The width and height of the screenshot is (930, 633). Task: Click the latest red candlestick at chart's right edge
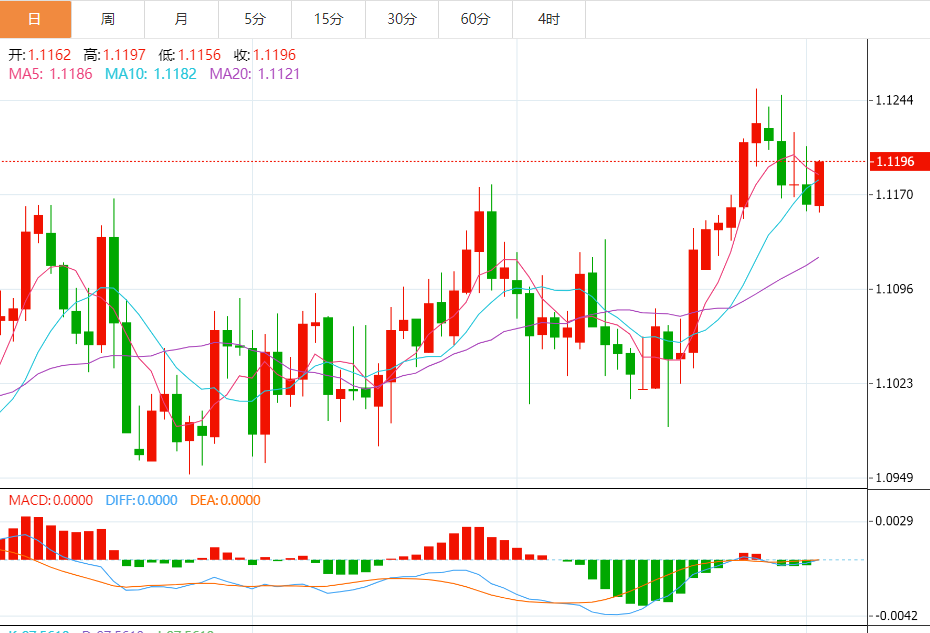click(x=819, y=183)
